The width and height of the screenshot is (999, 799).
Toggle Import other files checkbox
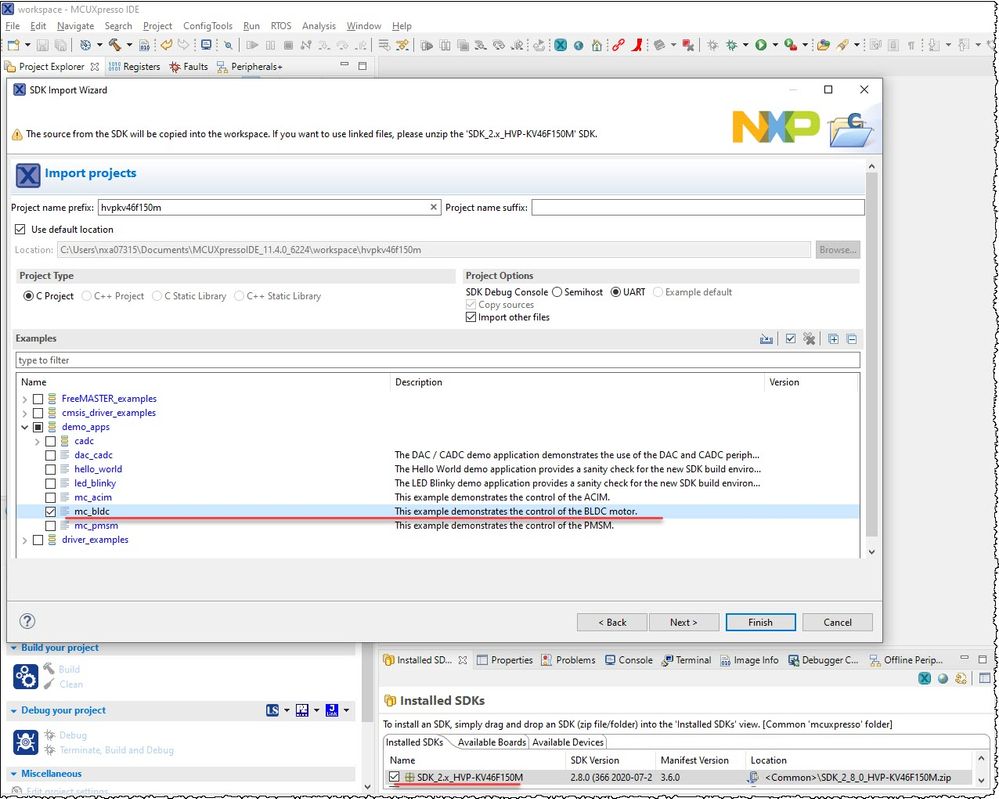(471, 317)
